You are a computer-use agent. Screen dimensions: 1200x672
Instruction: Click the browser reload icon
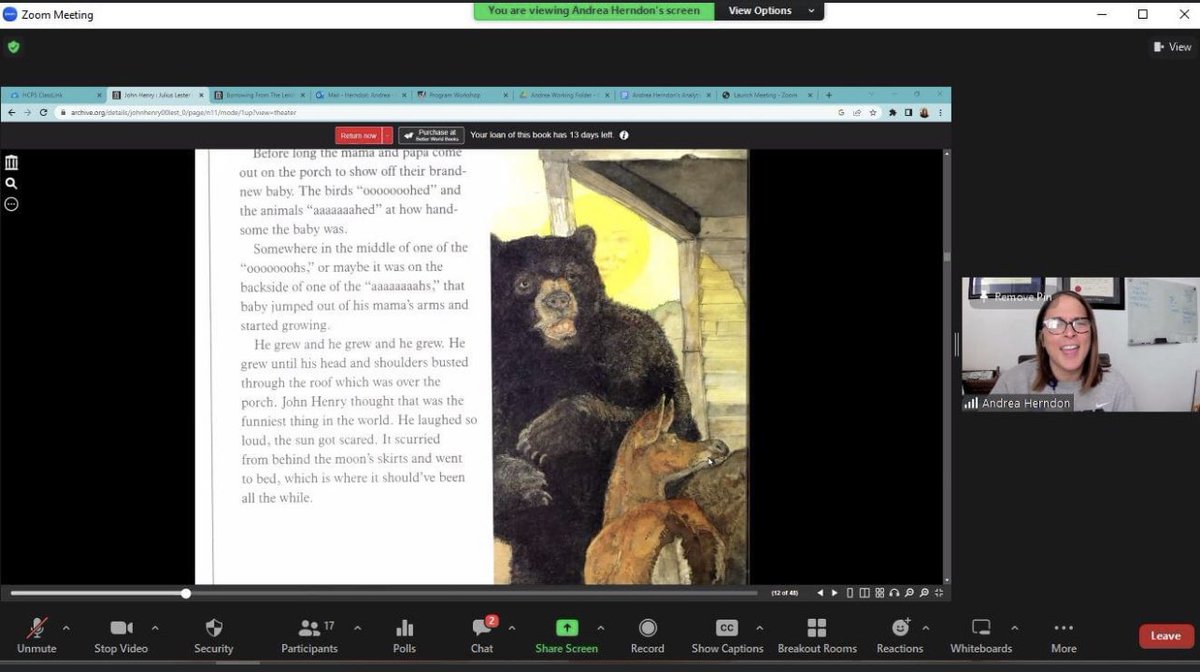43,112
